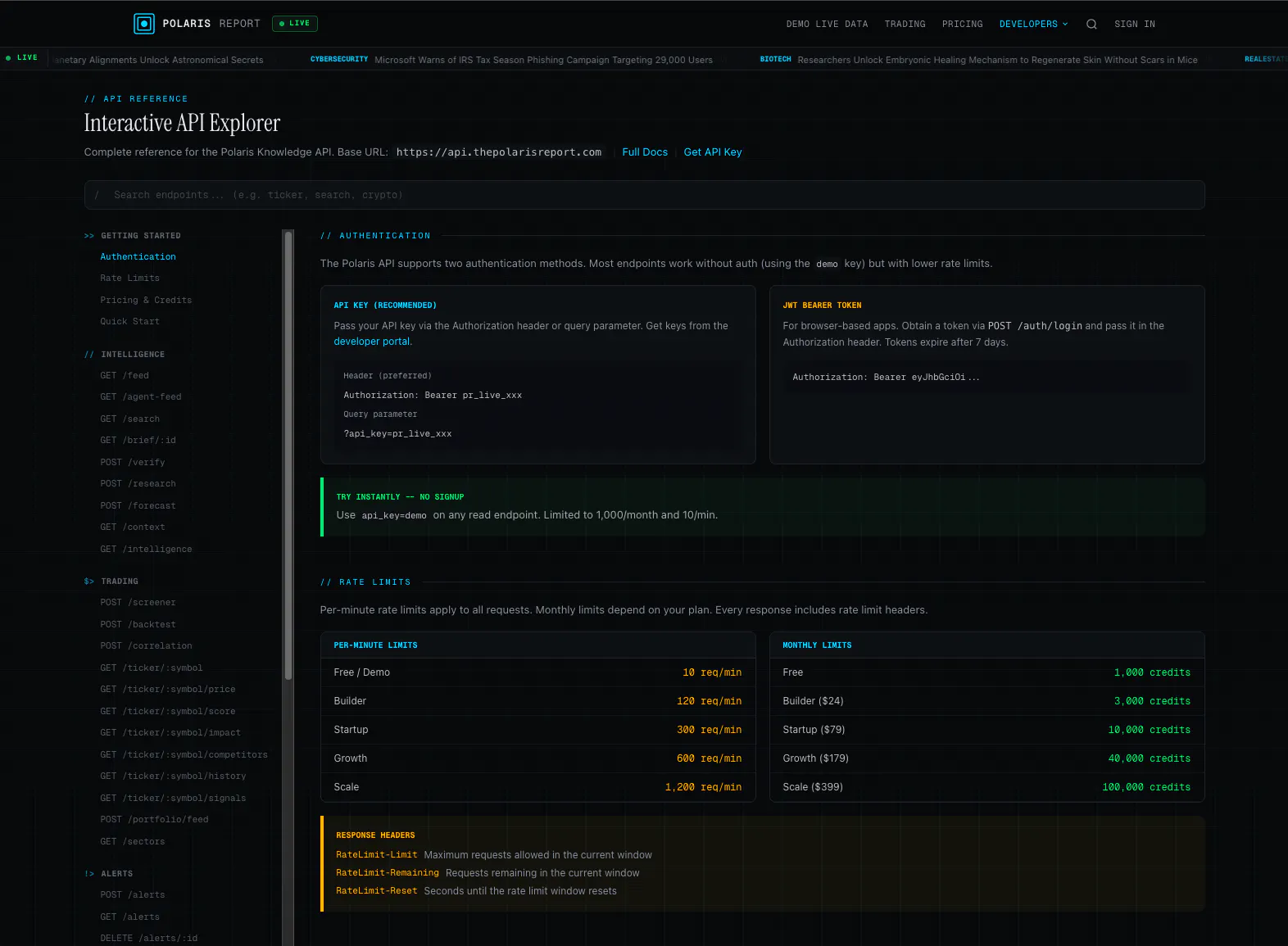The width and height of the screenshot is (1288, 946).
Task: Click Sign In in header
Action: 1134,24
